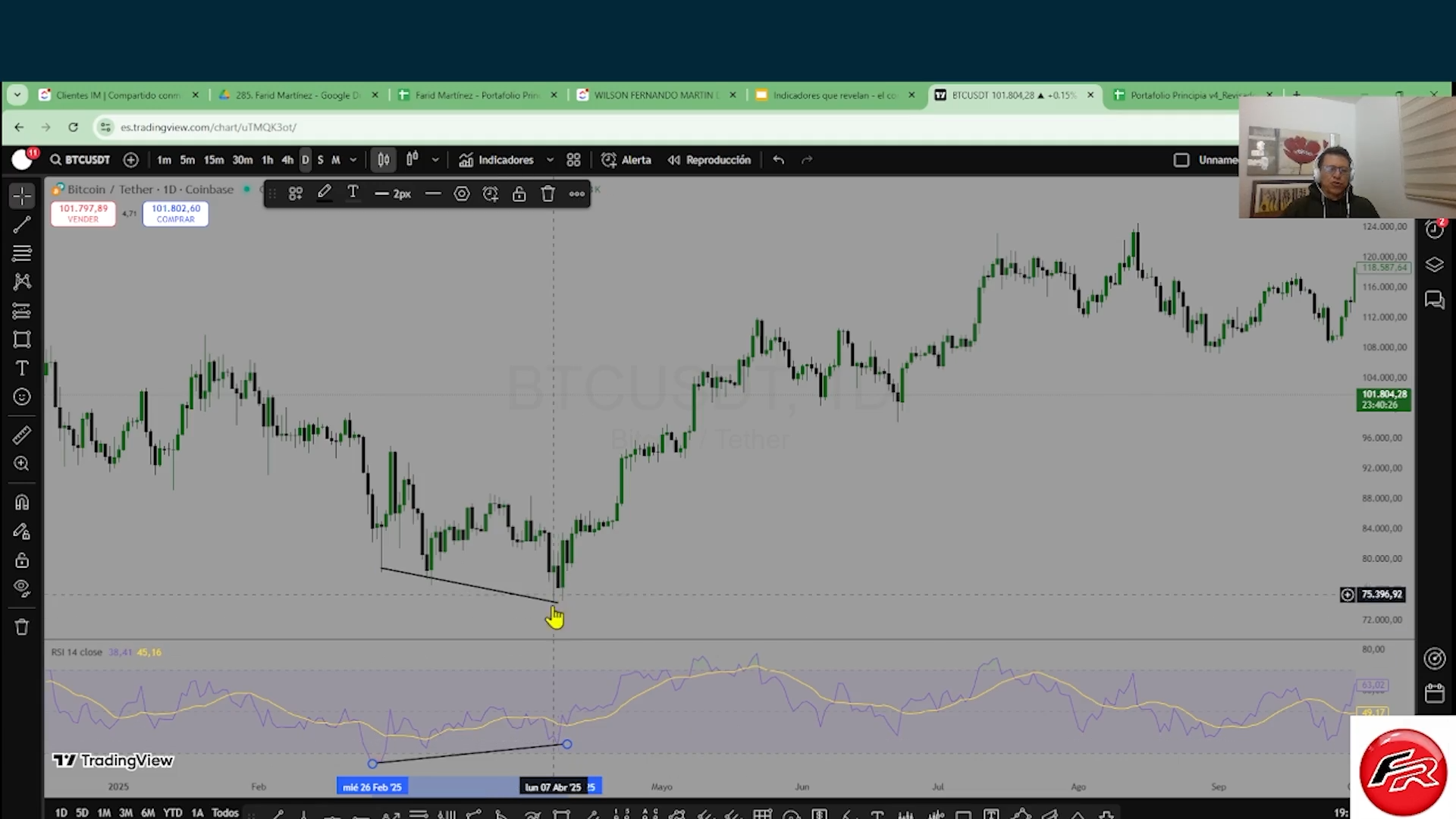Image resolution: width=1456 pixels, height=819 pixels.
Task: Open the forecasting and measurement tools
Action: 22,311
